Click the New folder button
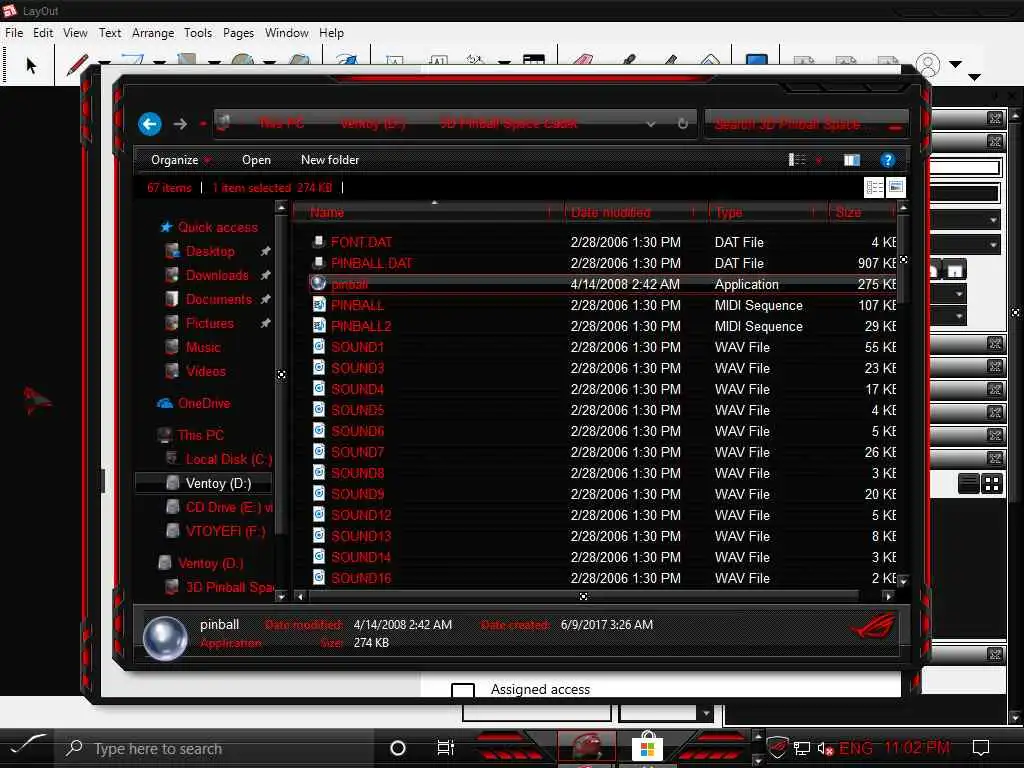1024x768 pixels. (330, 160)
